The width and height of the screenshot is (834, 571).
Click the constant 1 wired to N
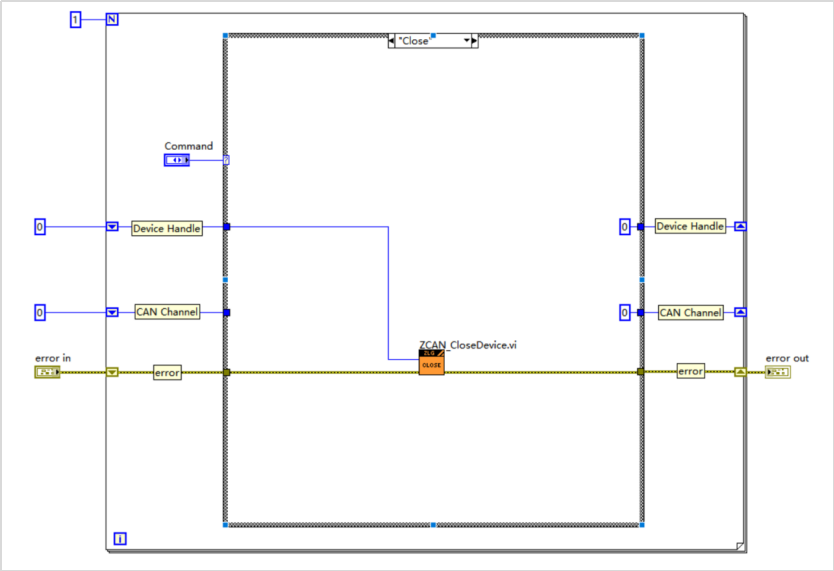click(x=76, y=20)
